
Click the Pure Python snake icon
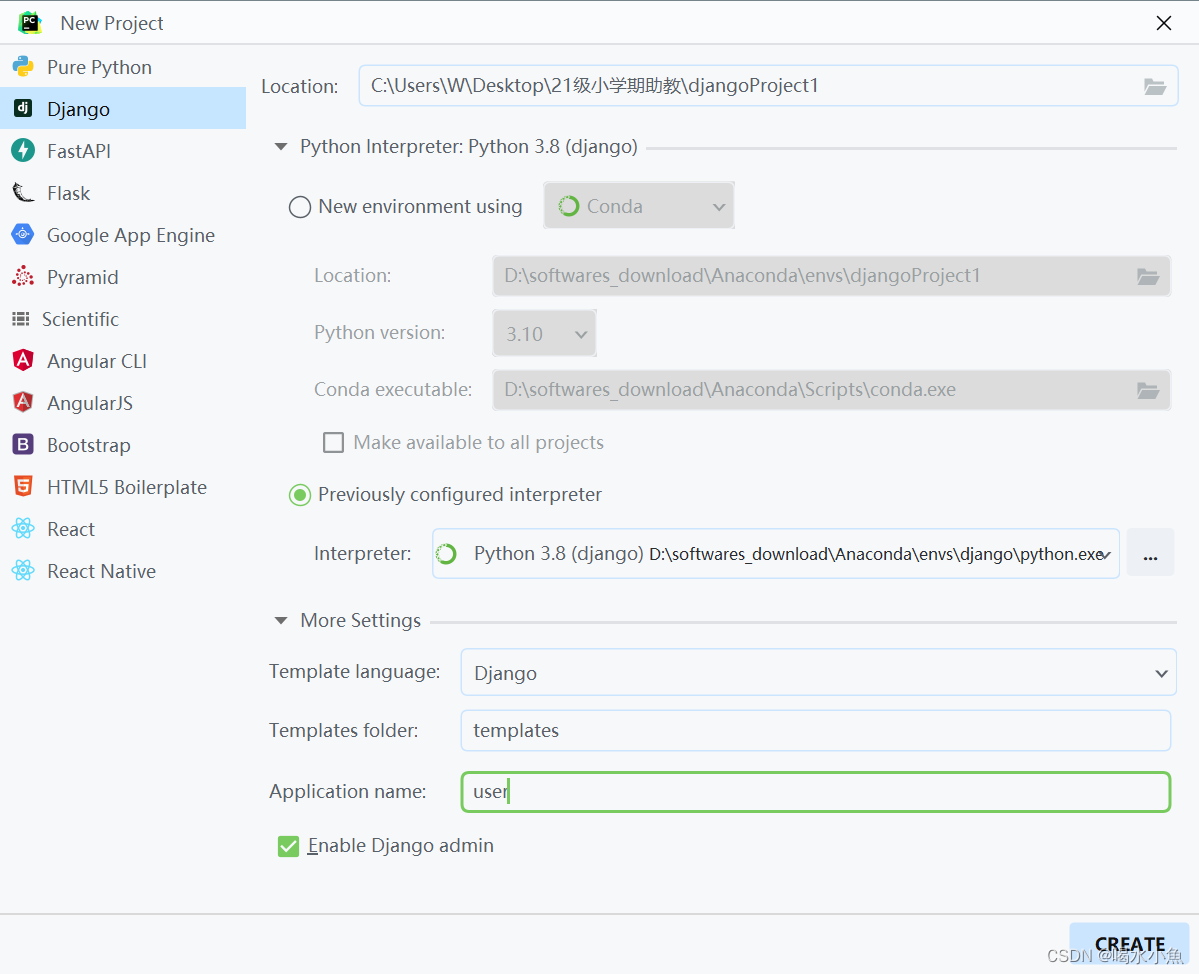pyautogui.click(x=23, y=67)
